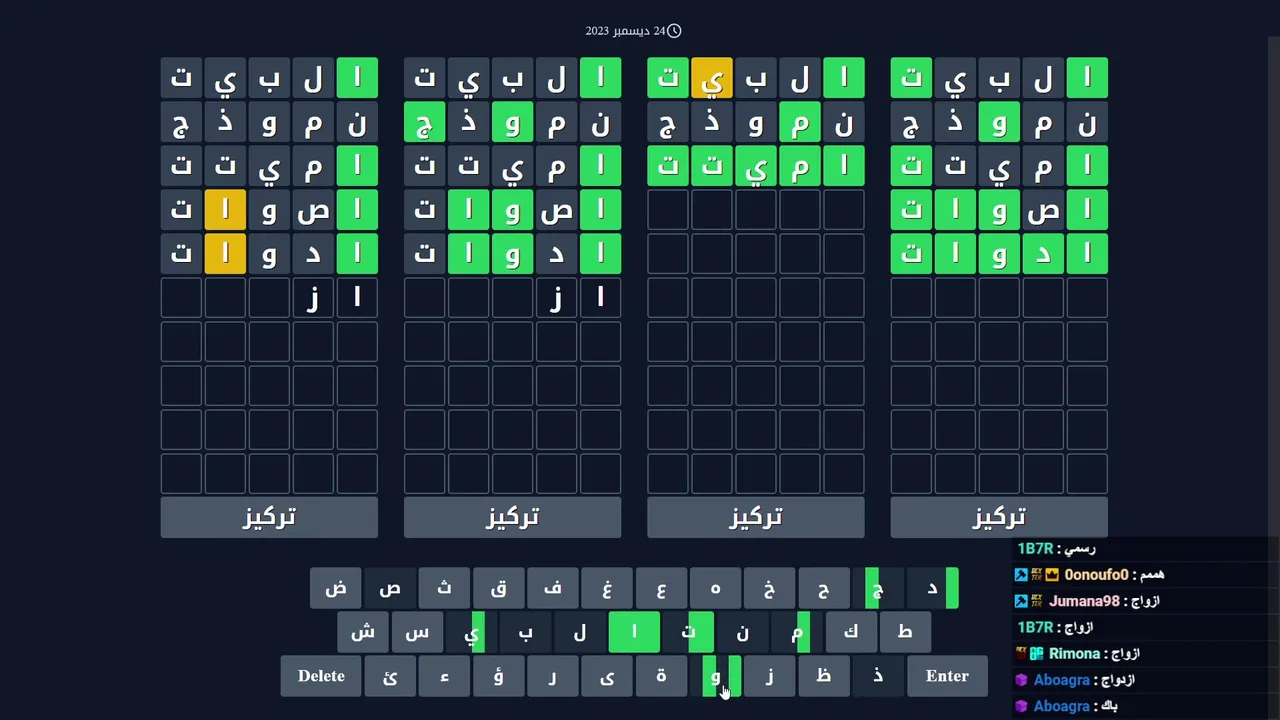Image resolution: width=1280 pixels, height=720 pixels.
Task: Tap the ب key on the keyboard
Action: click(x=525, y=632)
